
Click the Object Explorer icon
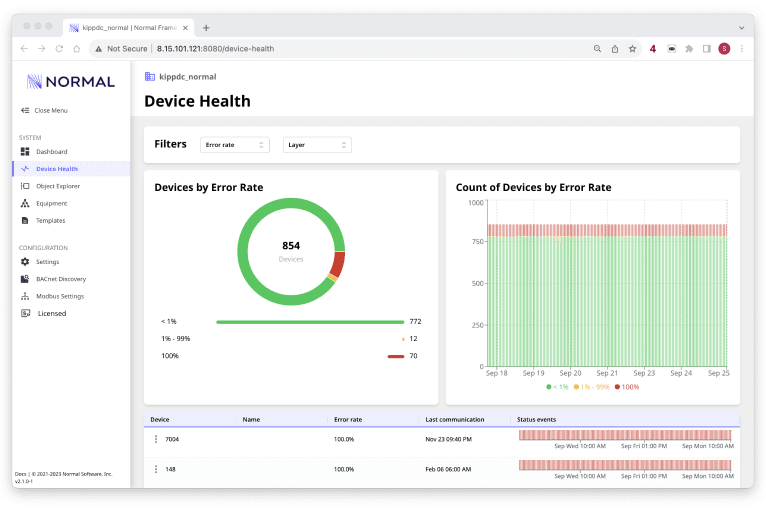click(x=25, y=186)
